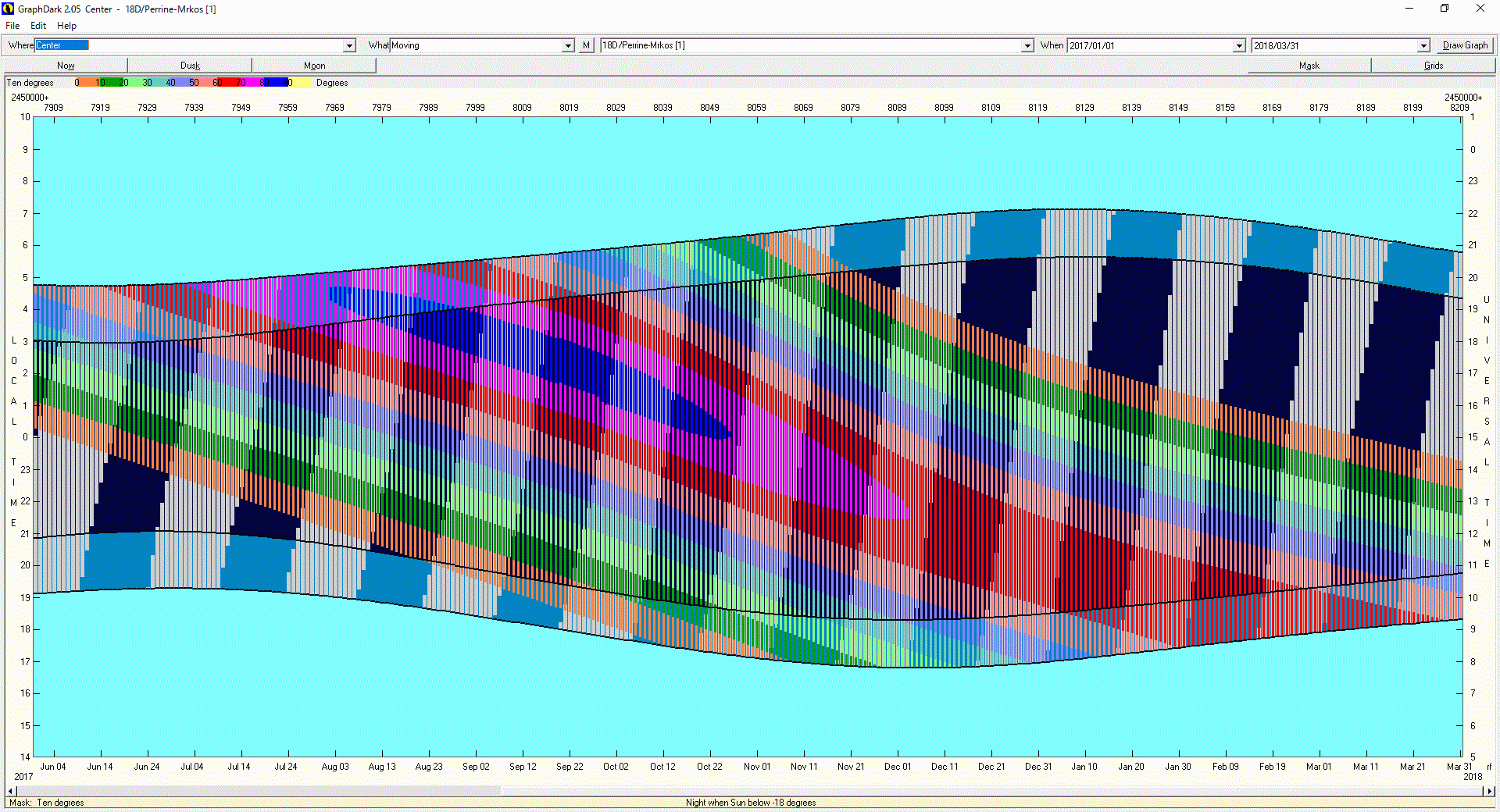
Task: Click the Draw Graph button
Action: pos(1465,45)
